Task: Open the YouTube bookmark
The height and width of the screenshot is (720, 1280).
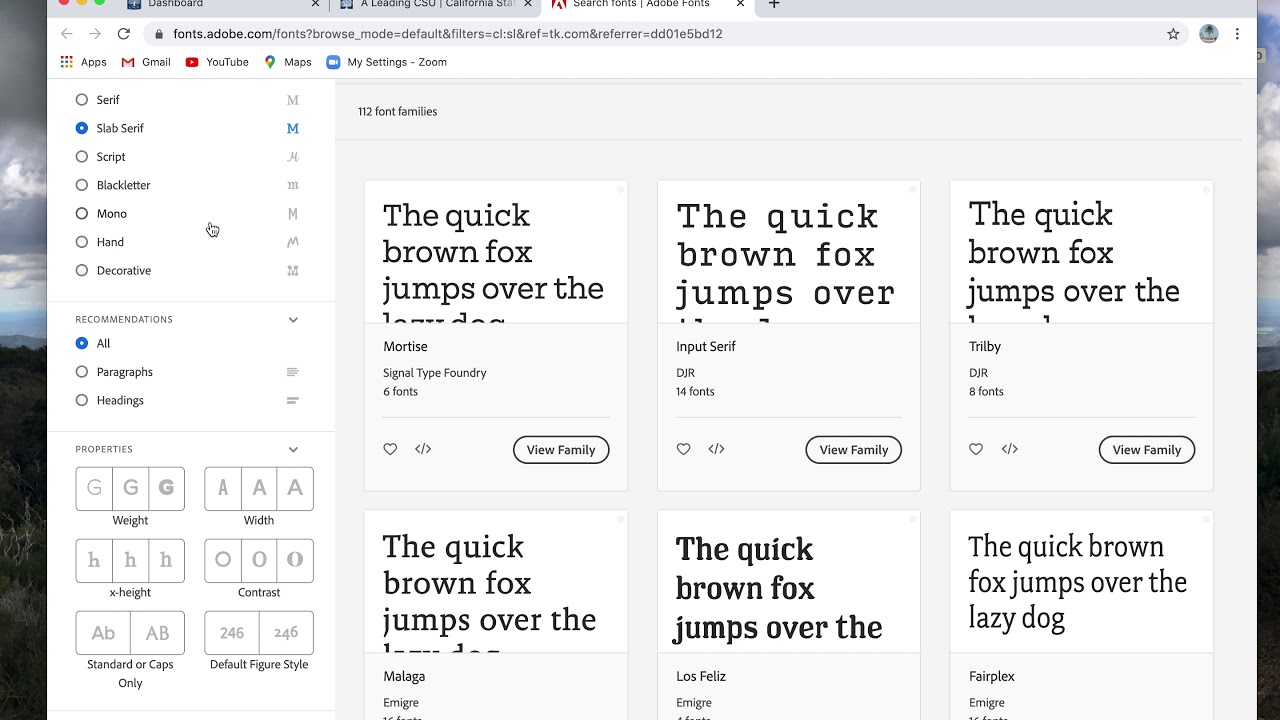Action: [x=217, y=62]
